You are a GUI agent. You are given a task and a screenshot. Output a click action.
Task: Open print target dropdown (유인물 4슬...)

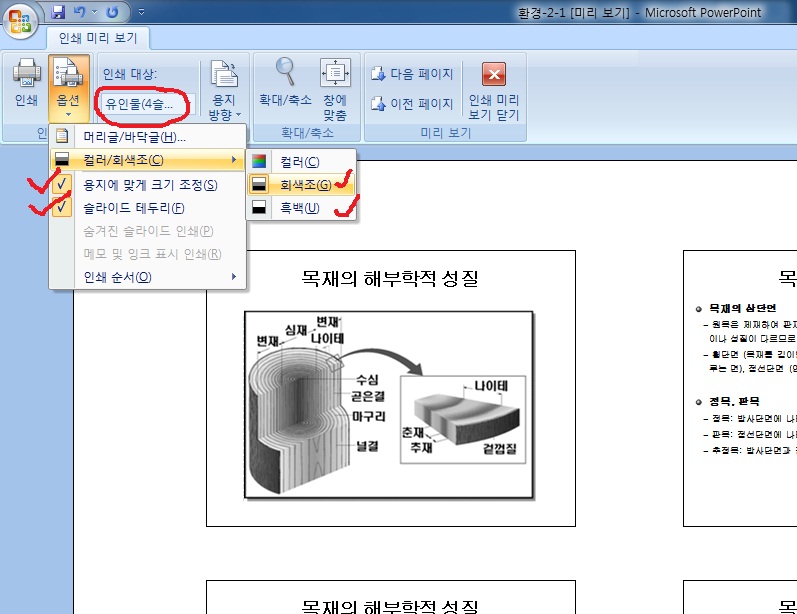(x=139, y=103)
